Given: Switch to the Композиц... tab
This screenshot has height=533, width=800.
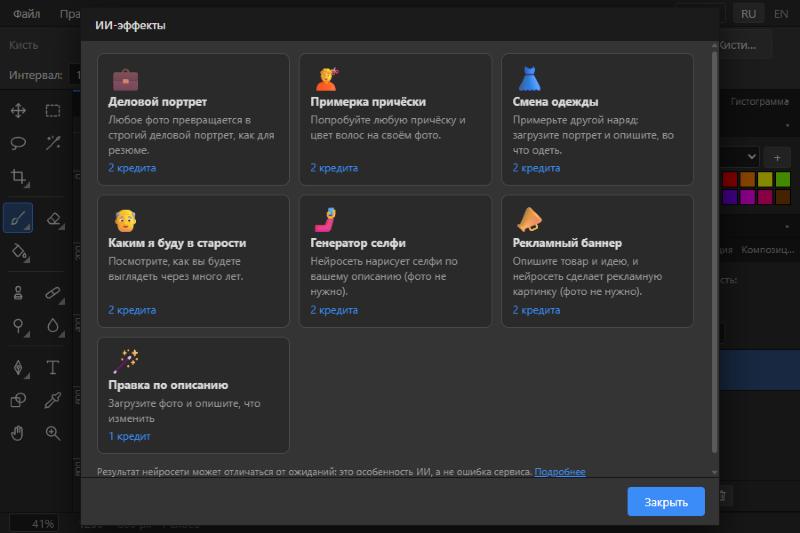Looking at the screenshot, I should [x=767, y=250].
